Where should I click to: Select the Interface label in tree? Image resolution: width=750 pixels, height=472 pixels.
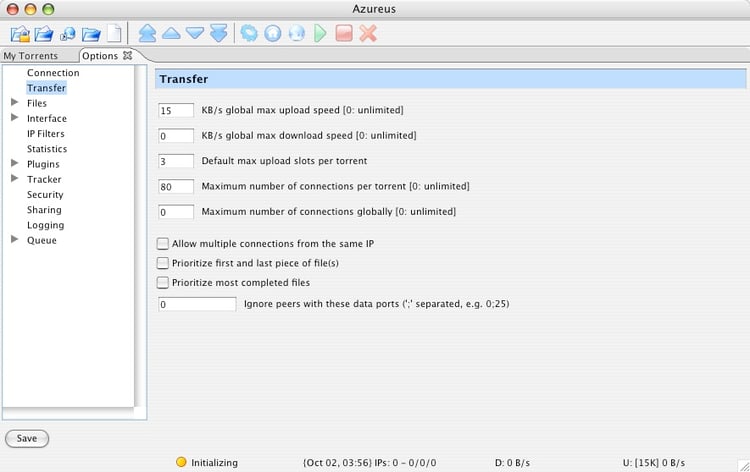click(47, 119)
